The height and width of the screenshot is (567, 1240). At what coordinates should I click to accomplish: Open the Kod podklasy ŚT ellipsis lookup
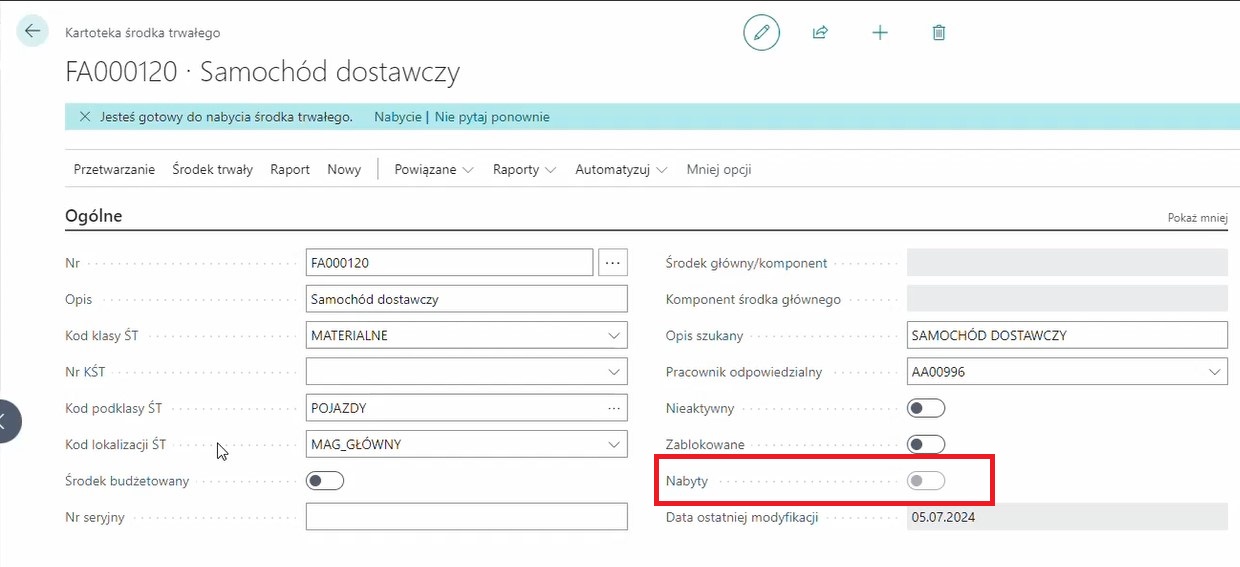click(x=614, y=408)
